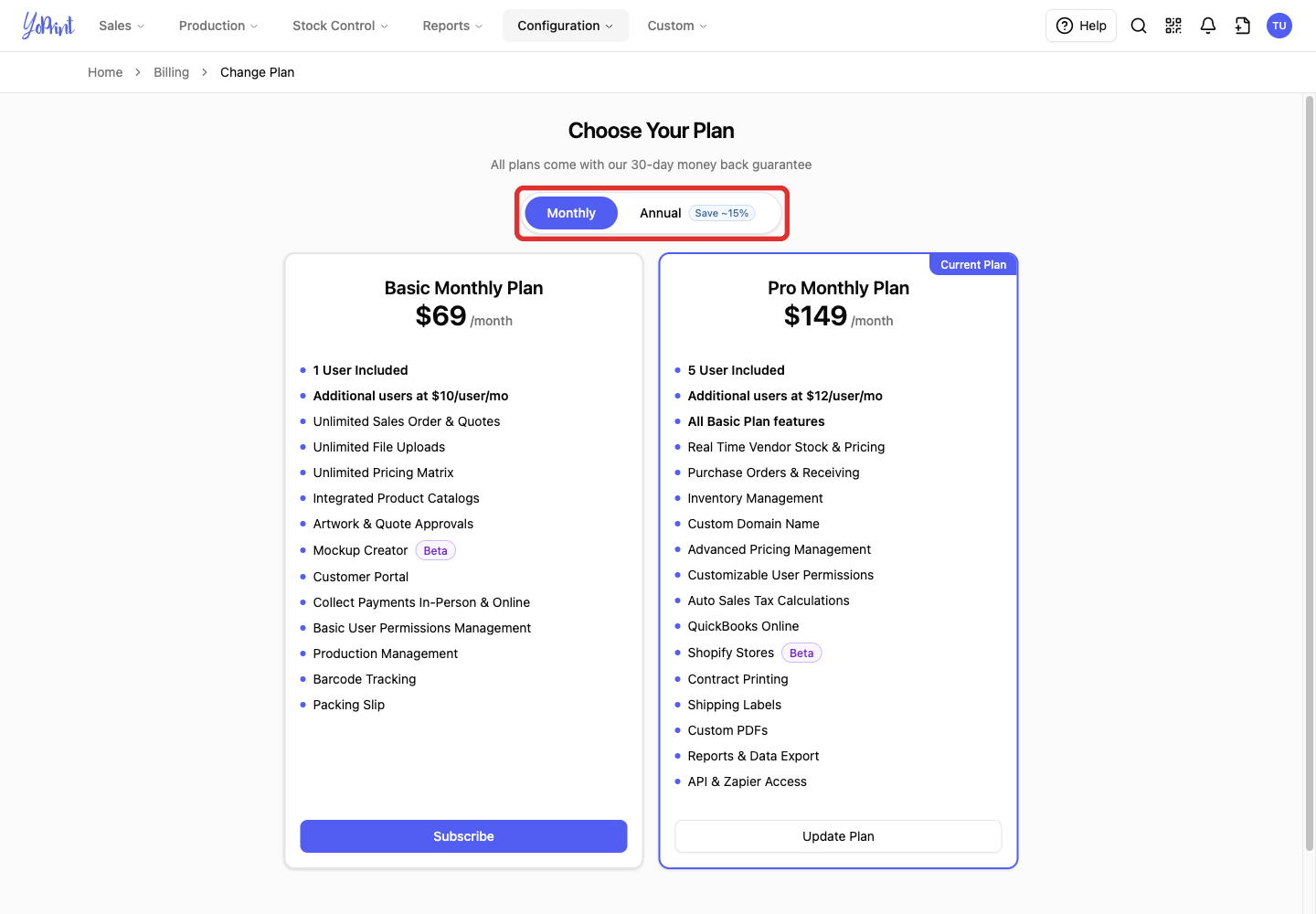This screenshot has height=914, width=1316.
Task: Click 'Contract Printing' feature text
Action: click(738, 679)
